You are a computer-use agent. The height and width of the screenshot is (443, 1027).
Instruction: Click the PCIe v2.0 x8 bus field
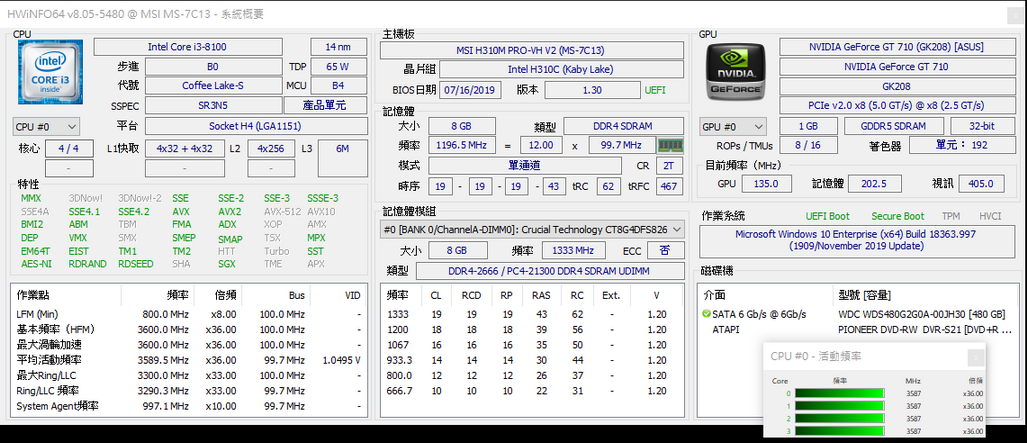[896, 106]
